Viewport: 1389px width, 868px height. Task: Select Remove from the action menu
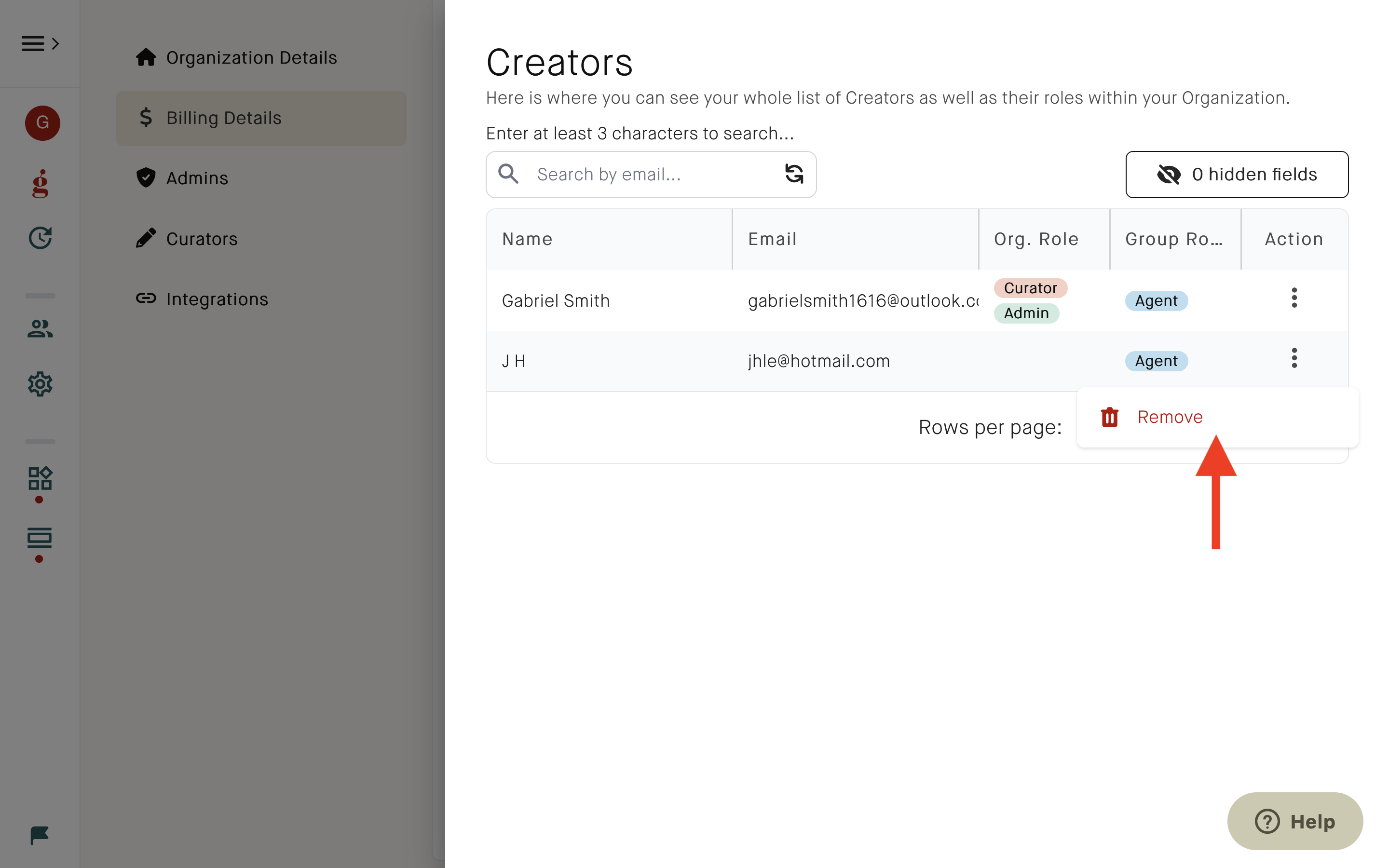[x=1217, y=417]
